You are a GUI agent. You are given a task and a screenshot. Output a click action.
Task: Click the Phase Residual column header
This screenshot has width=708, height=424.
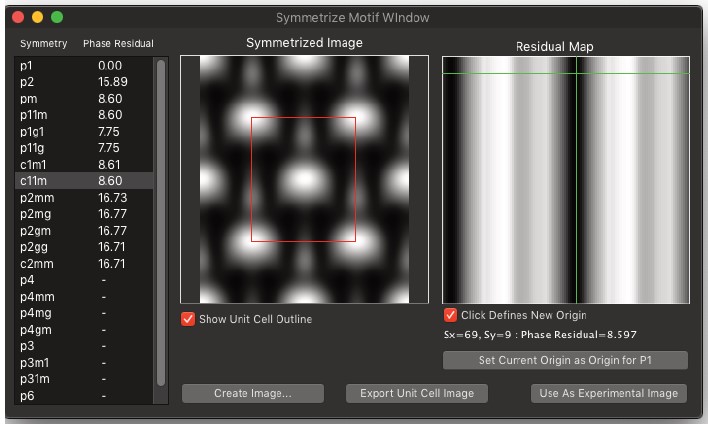click(x=118, y=44)
